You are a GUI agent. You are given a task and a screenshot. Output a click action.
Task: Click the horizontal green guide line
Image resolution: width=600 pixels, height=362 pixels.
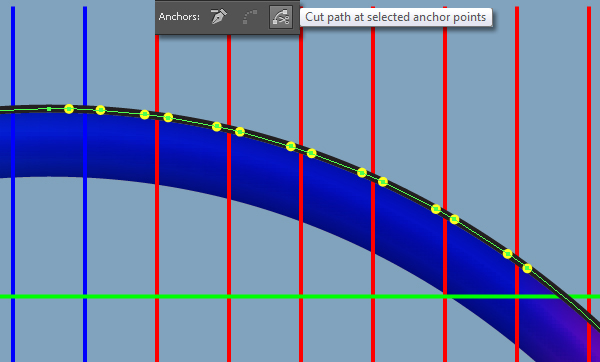300,297
